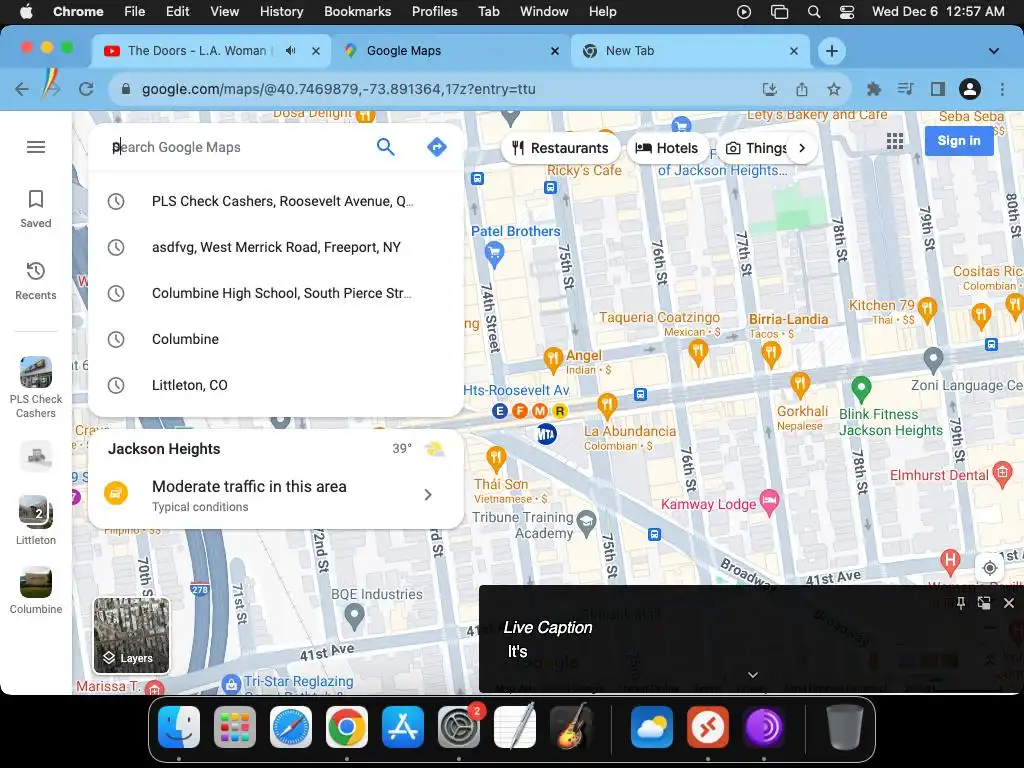
Task: Toggle the Chrome side panel icon
Action: (938, 89)
